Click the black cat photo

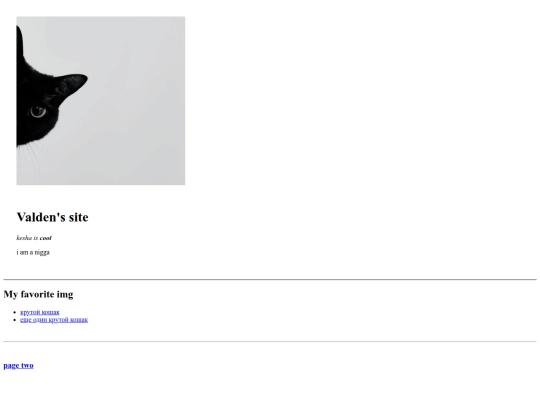(101, 101)
